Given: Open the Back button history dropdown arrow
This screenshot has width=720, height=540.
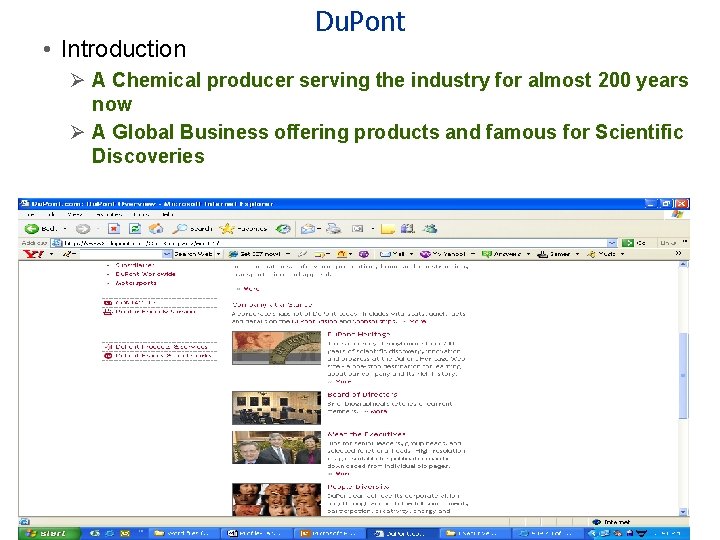Looking at the screenshot, I should [x=65, y=229].
